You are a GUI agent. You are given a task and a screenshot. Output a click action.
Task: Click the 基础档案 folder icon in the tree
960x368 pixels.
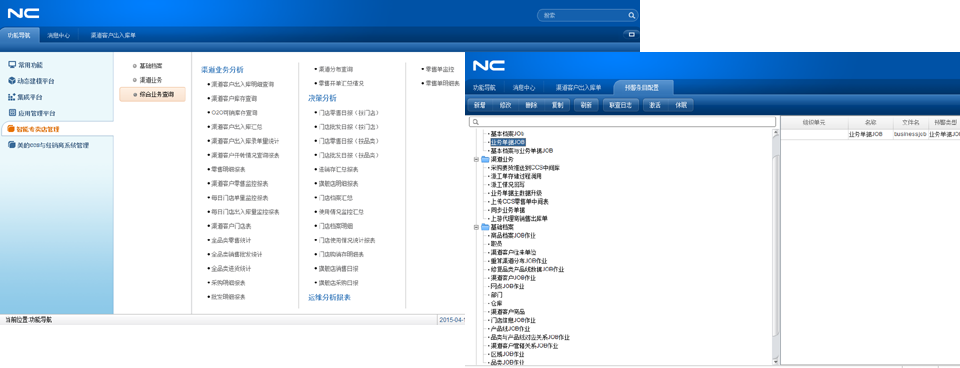[485, 227]
